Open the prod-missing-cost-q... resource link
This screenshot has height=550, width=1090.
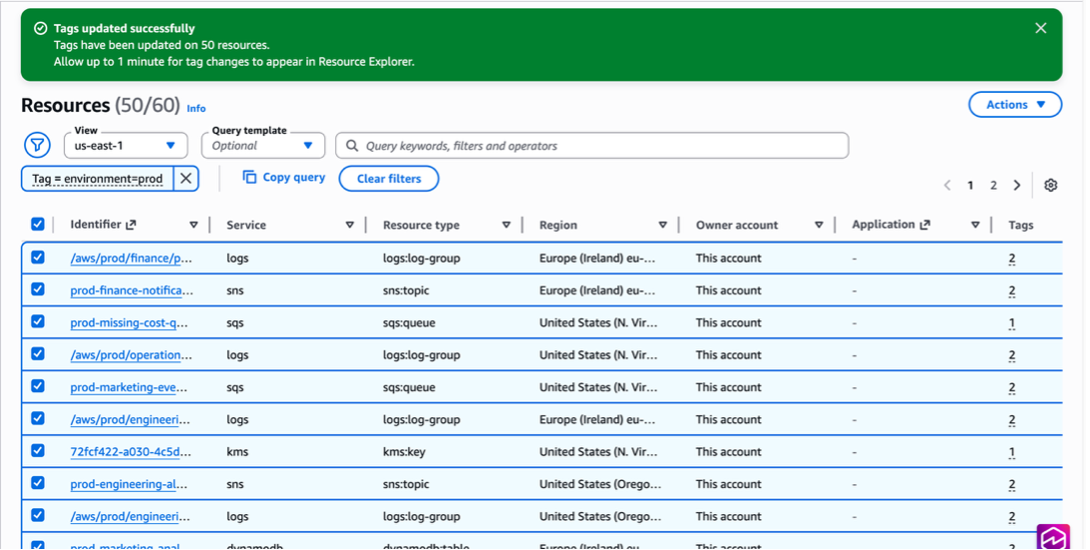click(x=129, y=323)
